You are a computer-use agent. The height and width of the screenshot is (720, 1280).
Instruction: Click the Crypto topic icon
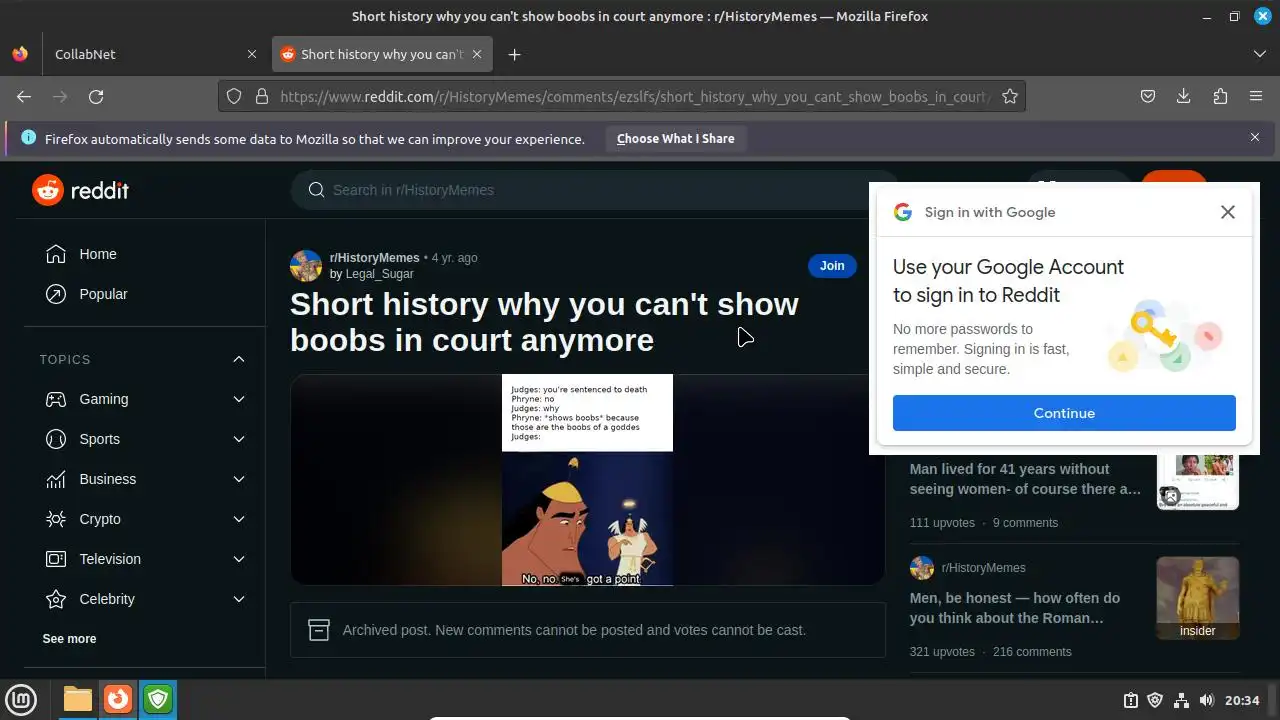(56, 519)
